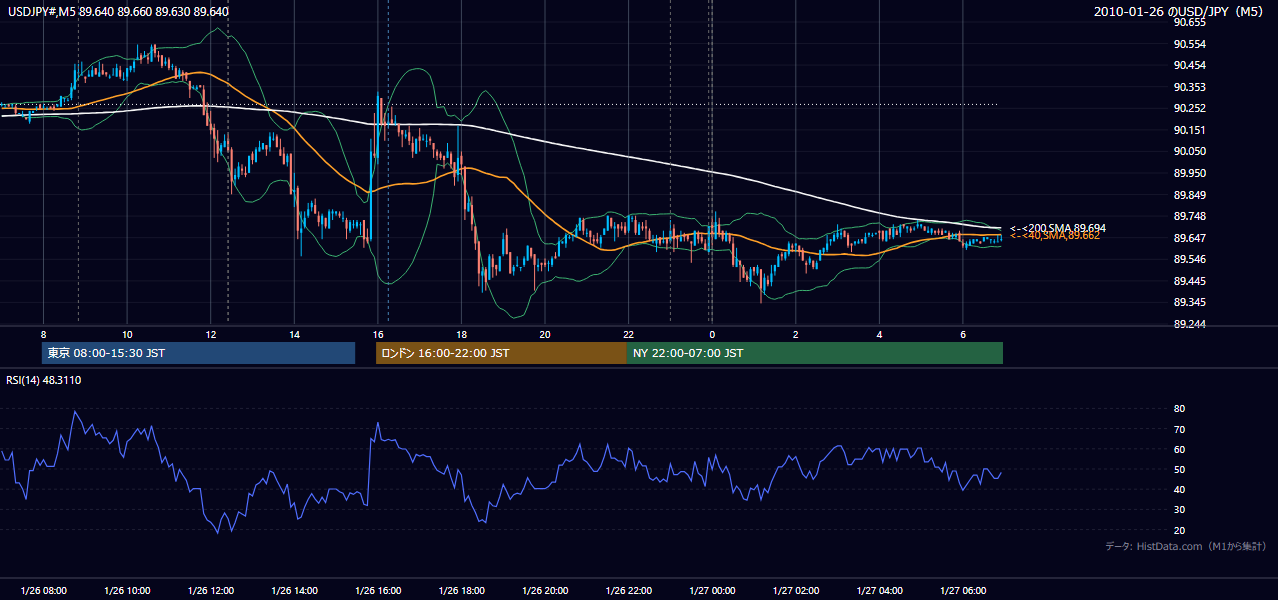Click the hour 22 tick on price chart axis

click(x=628, y=334)
